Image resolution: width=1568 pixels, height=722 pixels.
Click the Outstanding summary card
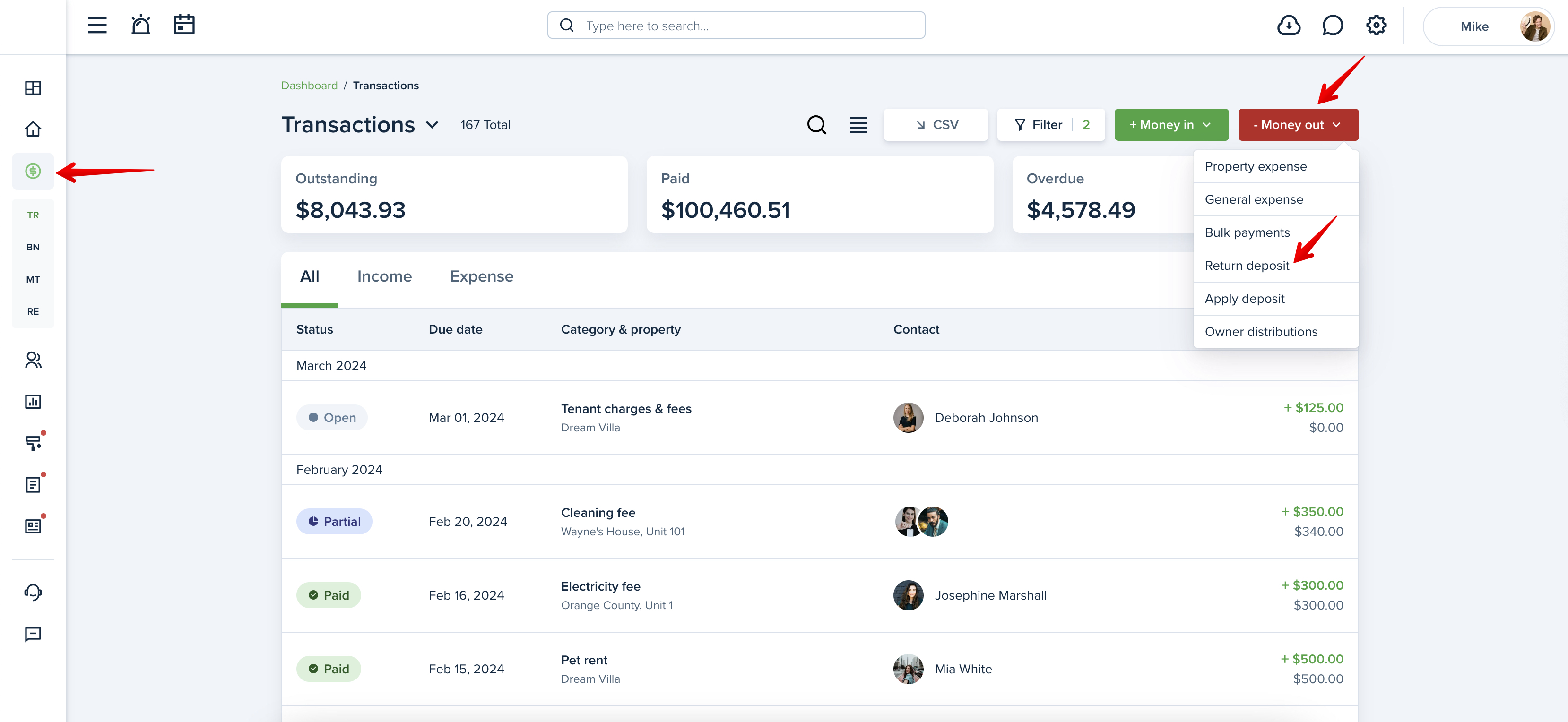[454, 194]
